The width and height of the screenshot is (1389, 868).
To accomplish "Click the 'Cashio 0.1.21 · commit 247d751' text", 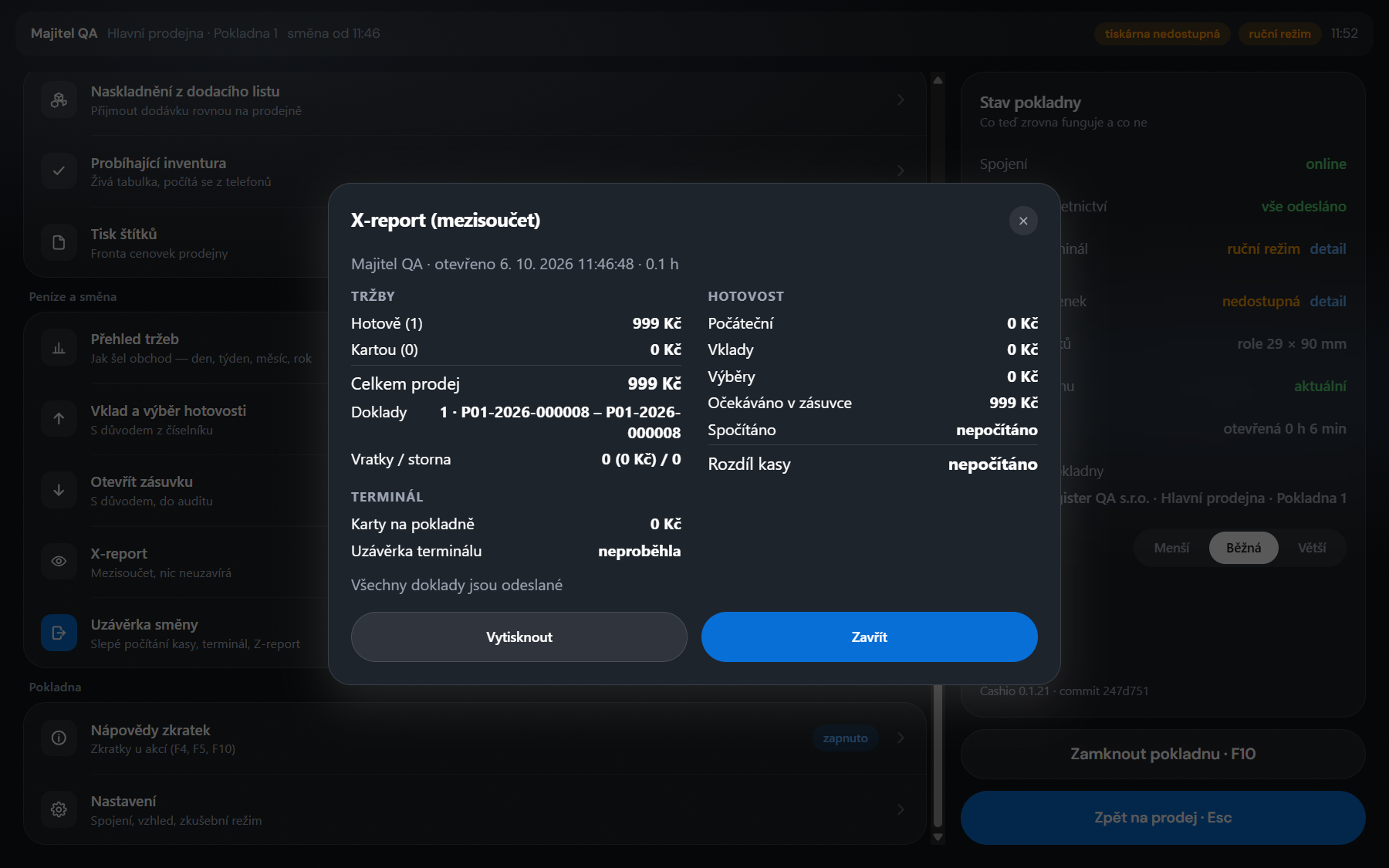I will [x=1064, y=691].
